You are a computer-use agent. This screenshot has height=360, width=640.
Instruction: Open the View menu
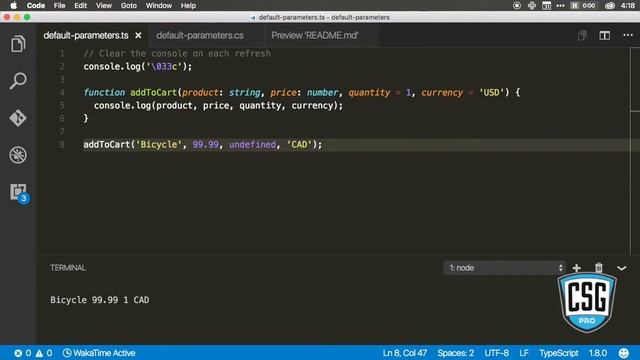pyautogui.click(x=104, y=5)
